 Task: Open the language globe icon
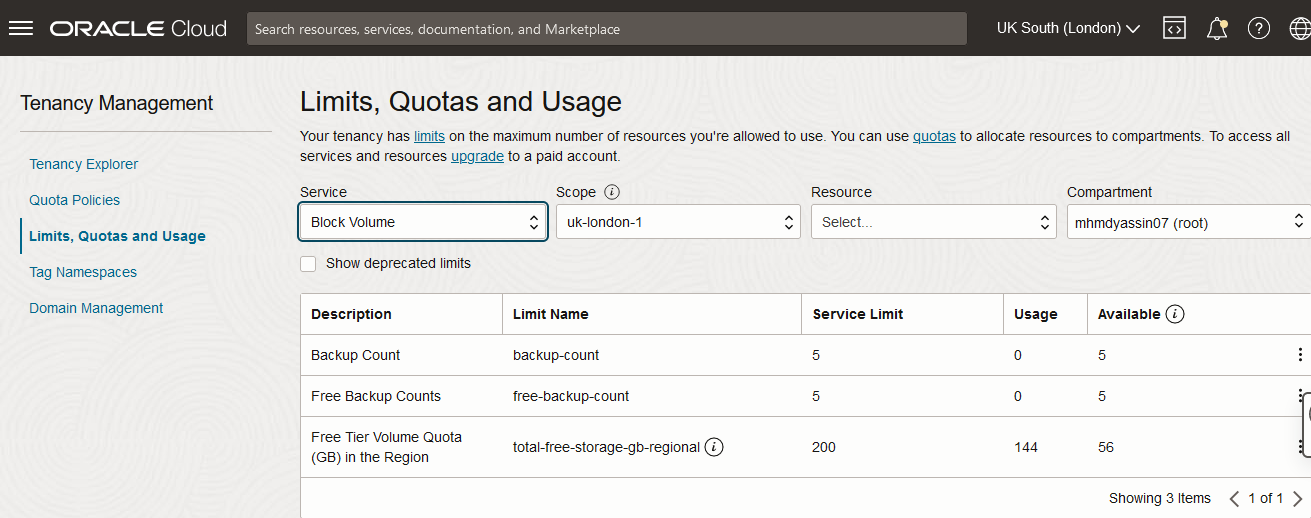[x=1300, y=28]
